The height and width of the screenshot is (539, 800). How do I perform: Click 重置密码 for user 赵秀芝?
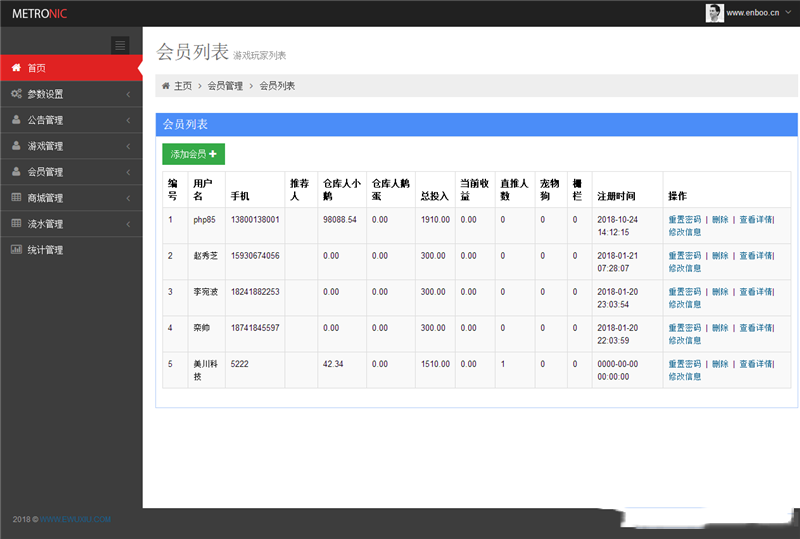point(685,256)
